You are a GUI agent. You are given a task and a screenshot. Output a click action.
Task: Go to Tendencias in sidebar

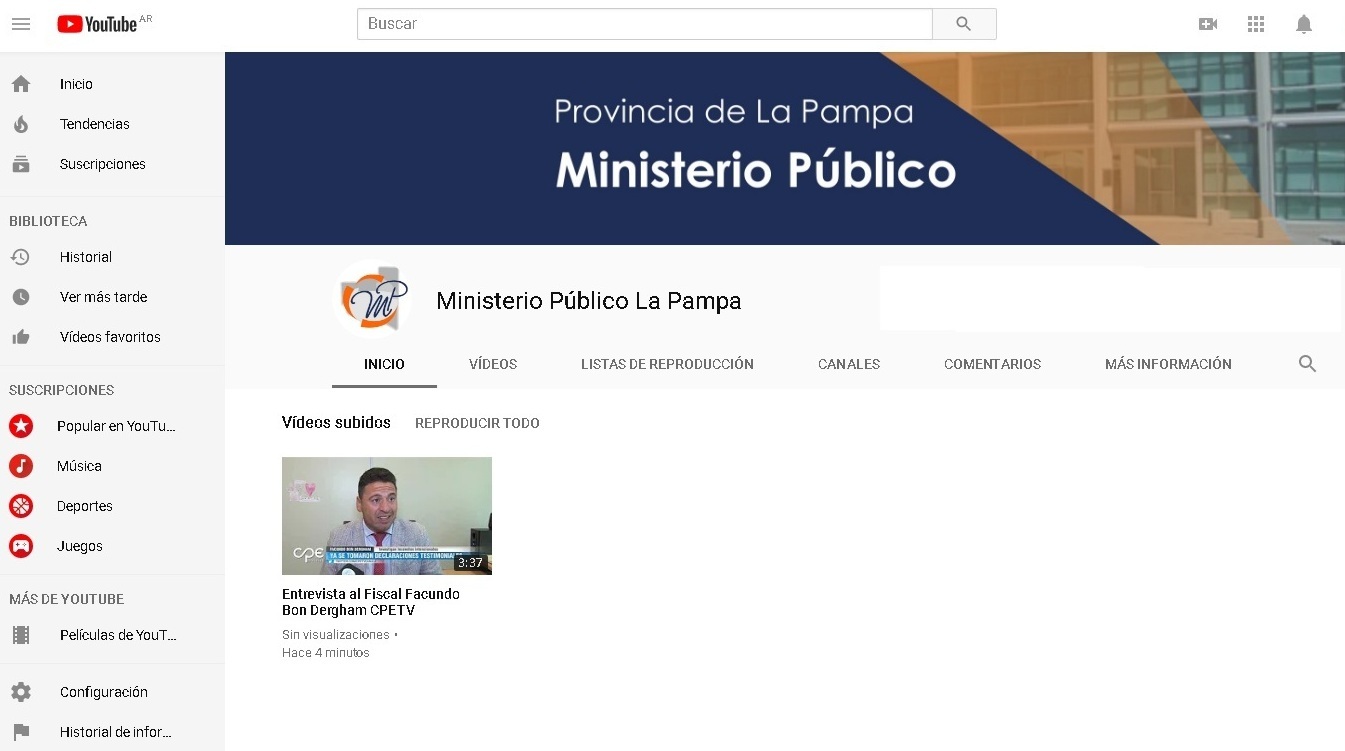[x=94, y=124]
